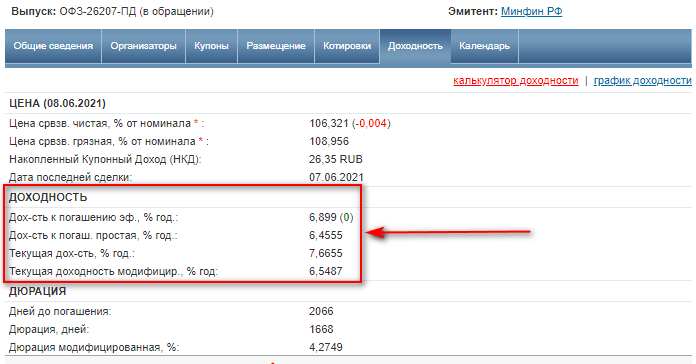Viewport: 696px width, 364px height.
Task: Click the modified duration value 4,2749
Action: [326, 347]
